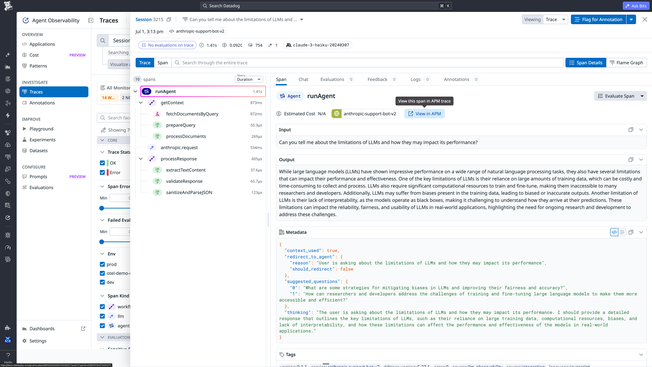Click the anthropic.request LLM icon
The width and height of the screenshot is (652, 367).
152,148
